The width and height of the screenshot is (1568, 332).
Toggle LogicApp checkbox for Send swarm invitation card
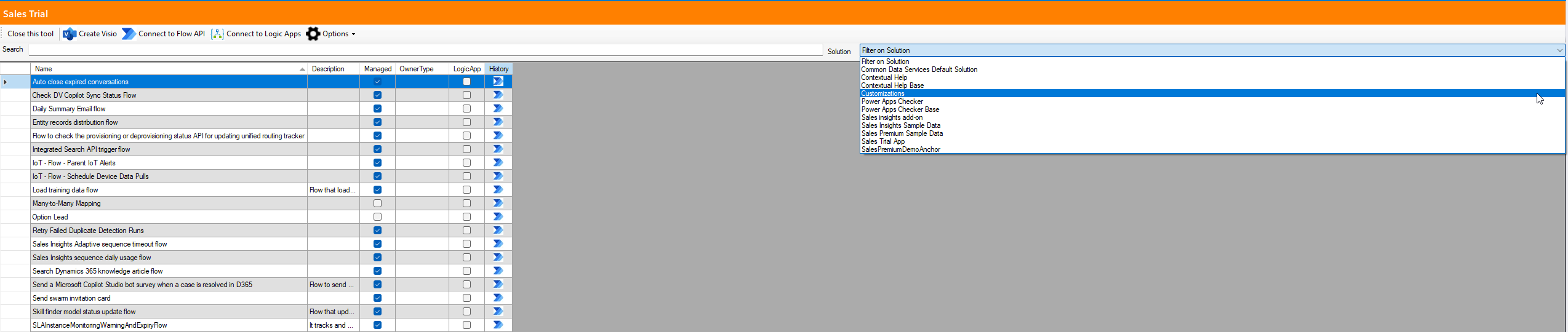[466, 298]
